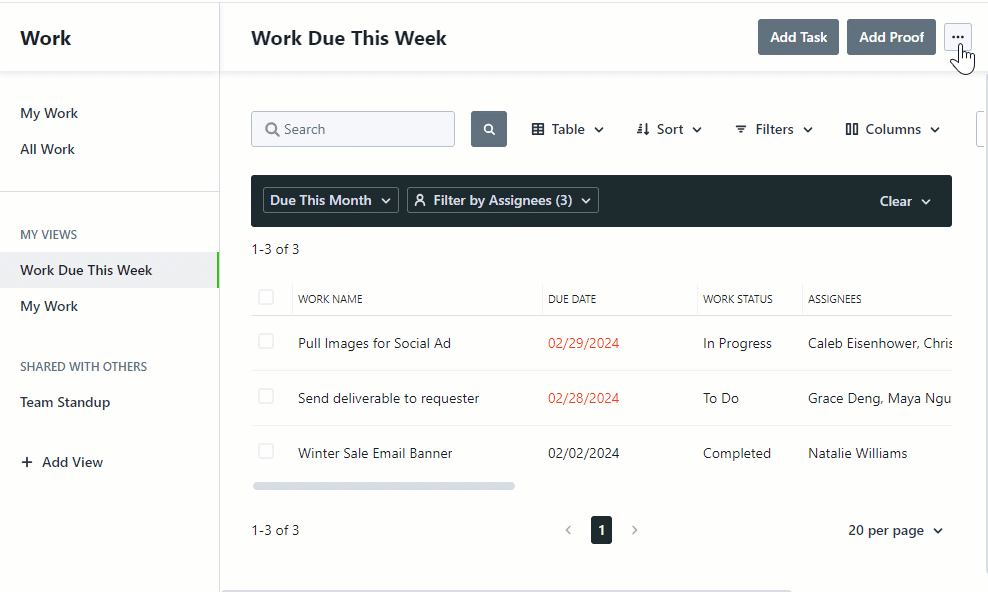Go to page 1

[x=601, y=530]
